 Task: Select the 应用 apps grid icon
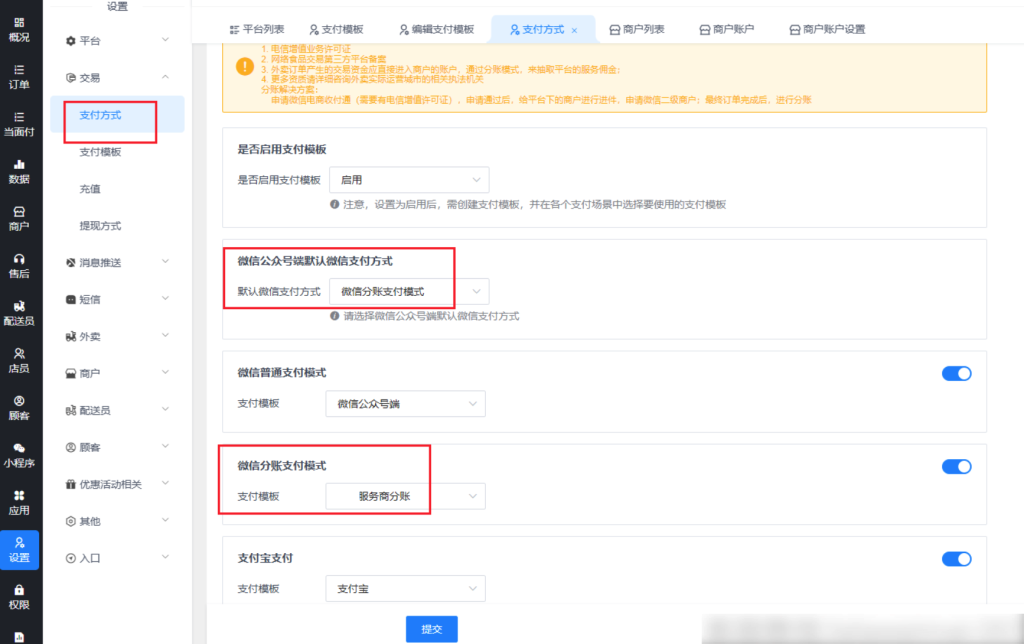pos(19,495)
